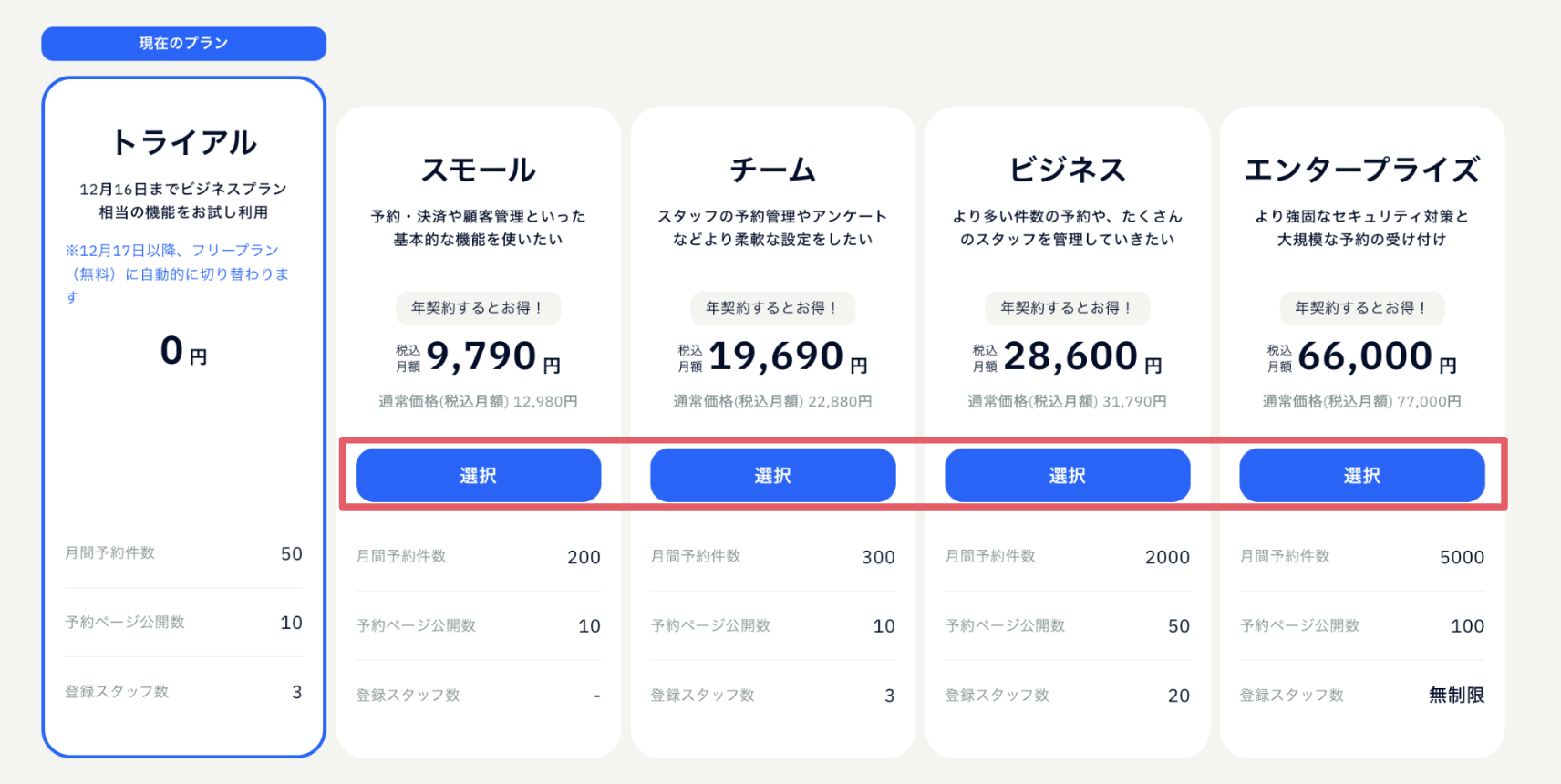Click the 9,790円 monthly price
The height and width of the screenshot is (784, 1561).
click(481, 356)
